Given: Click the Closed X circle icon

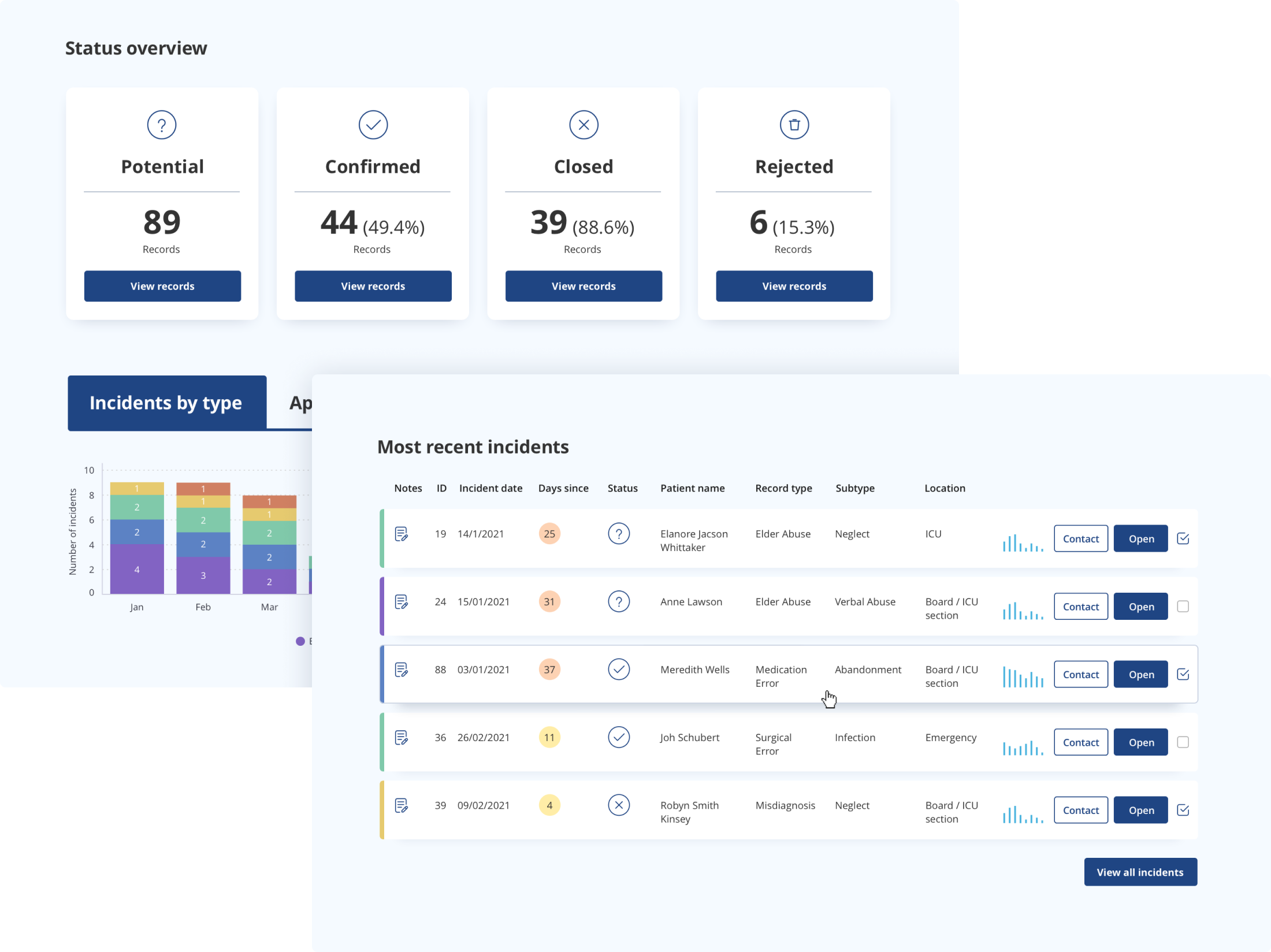Looking at the screenshot, I should click(x=584, y=125).
